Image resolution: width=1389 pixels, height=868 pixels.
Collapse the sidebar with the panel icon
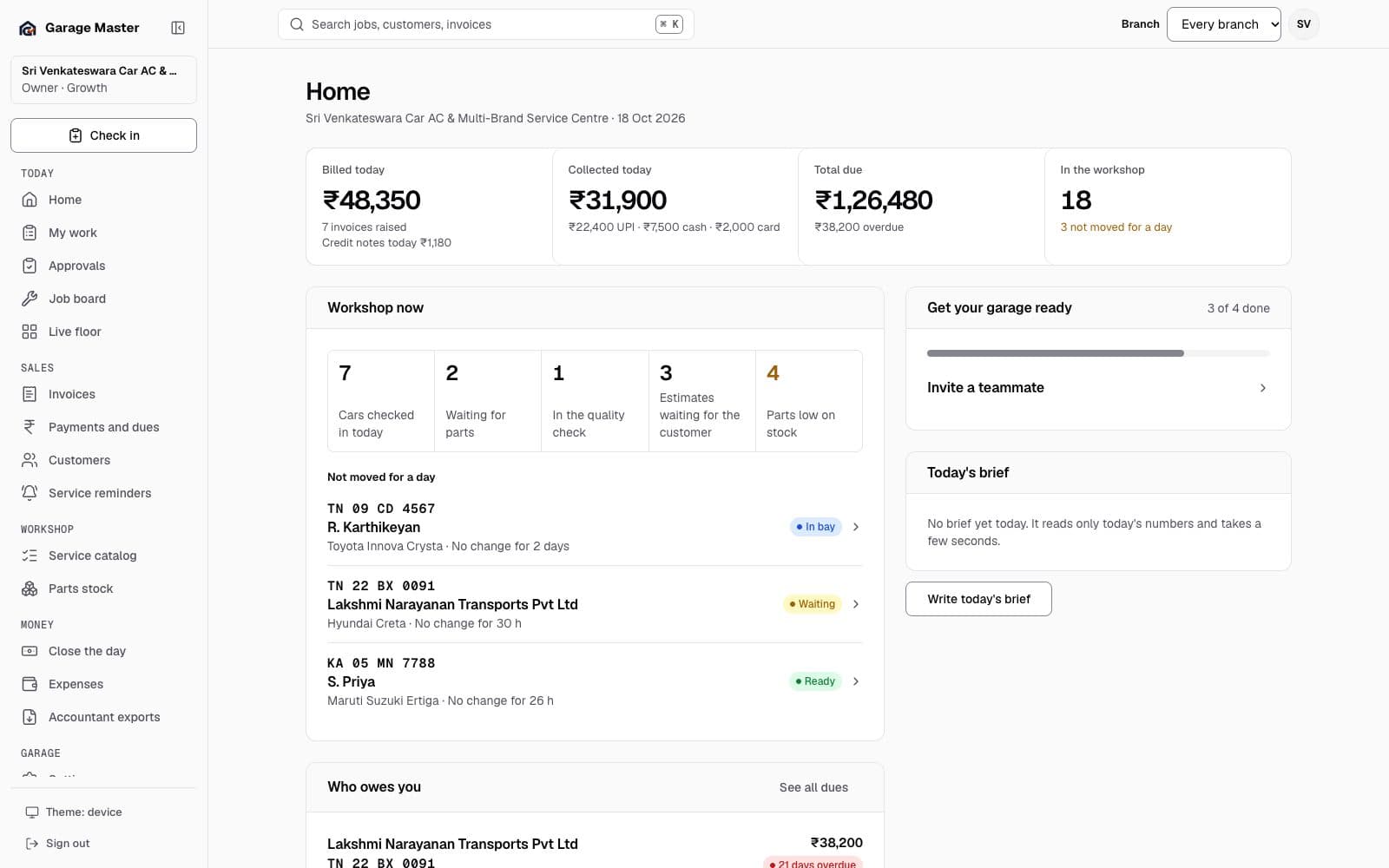tap(178, 28)
